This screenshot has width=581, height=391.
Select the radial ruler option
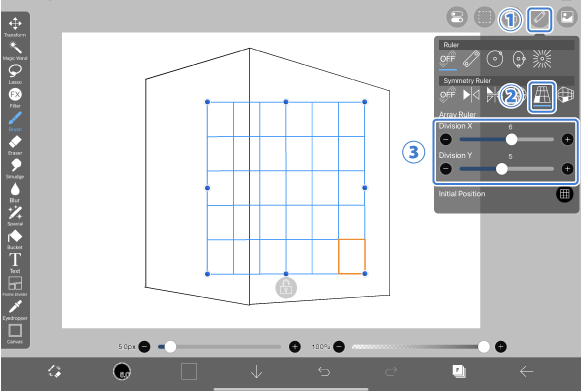[x=542, y=59]
